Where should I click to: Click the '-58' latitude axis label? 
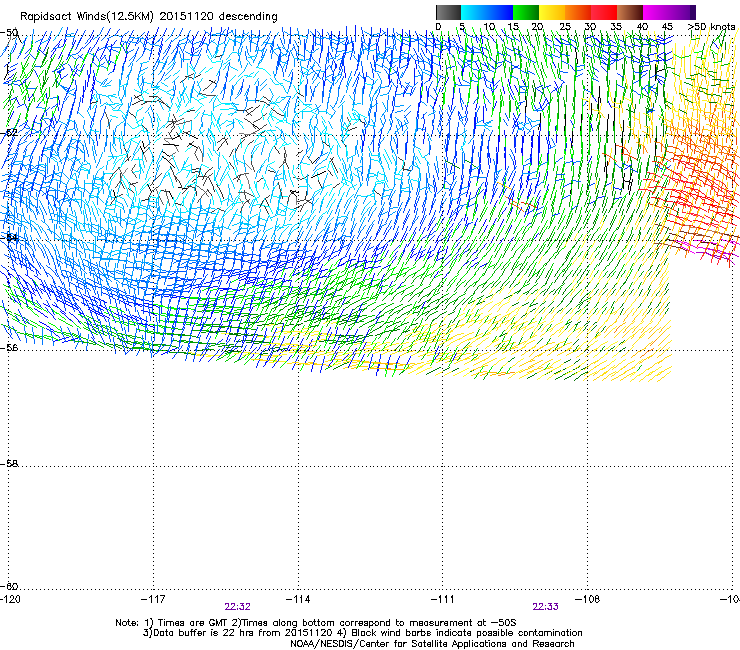click(9, 464)
